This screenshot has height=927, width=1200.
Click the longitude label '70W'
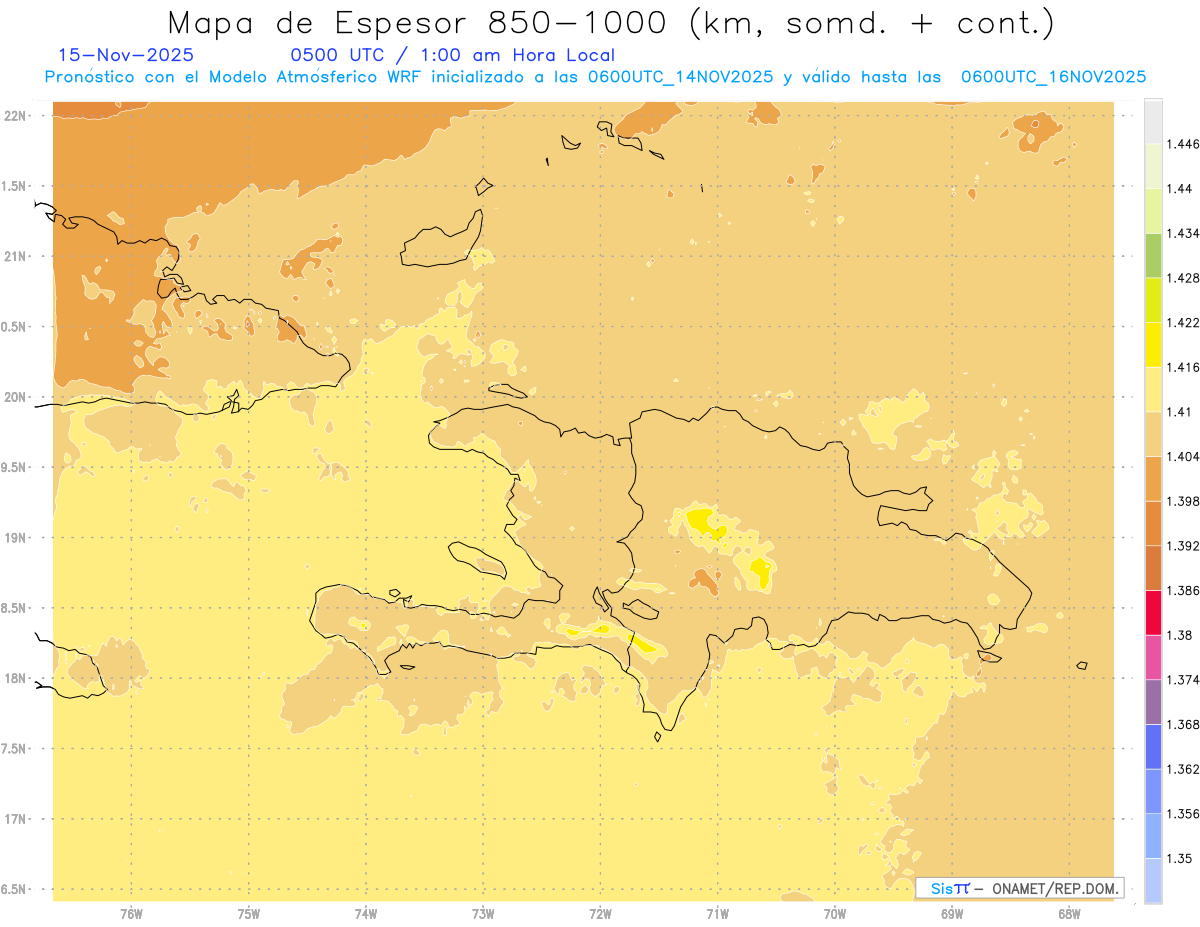click(x=835, y=914)
